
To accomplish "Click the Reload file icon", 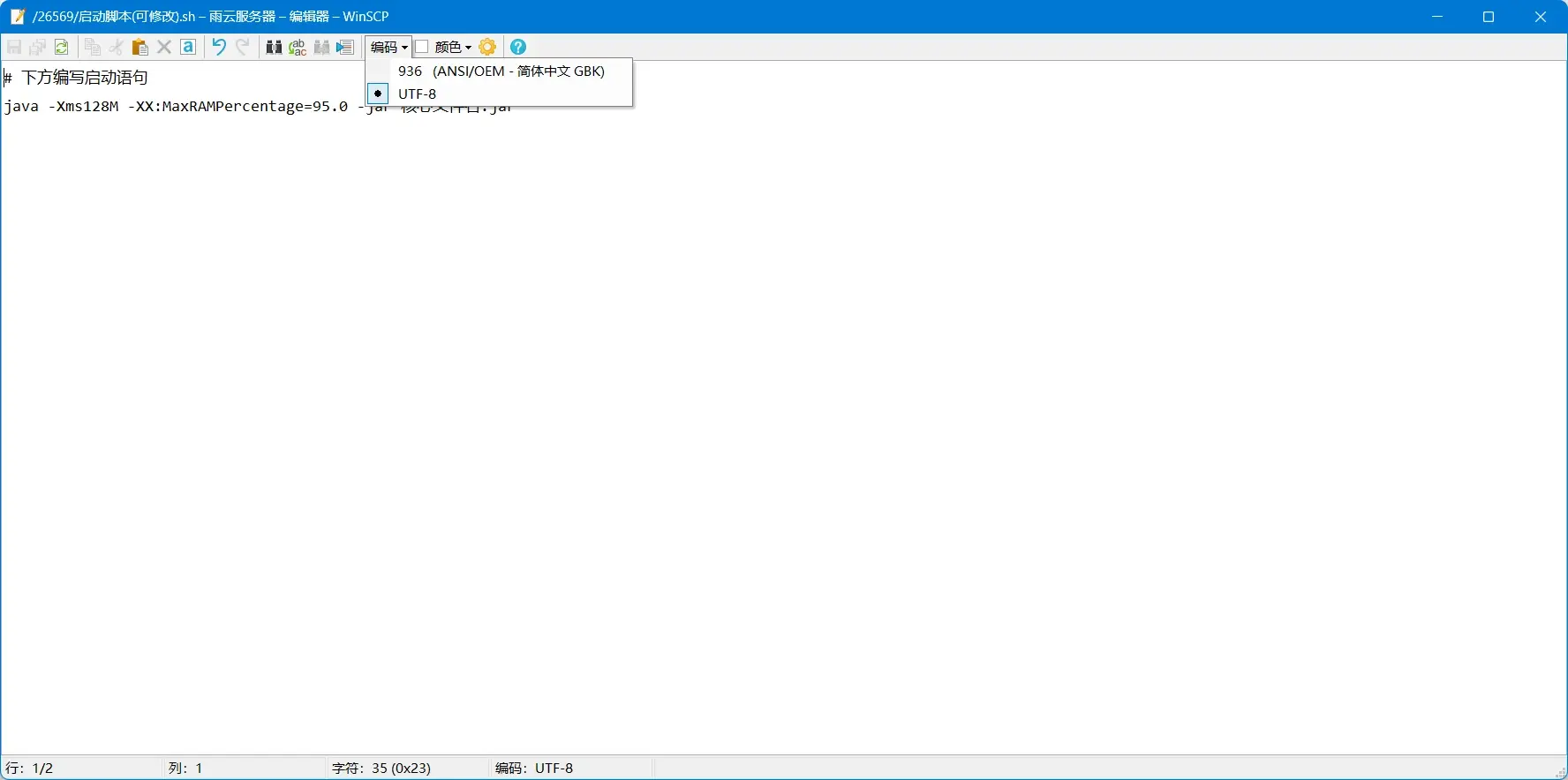I will 62,47.
